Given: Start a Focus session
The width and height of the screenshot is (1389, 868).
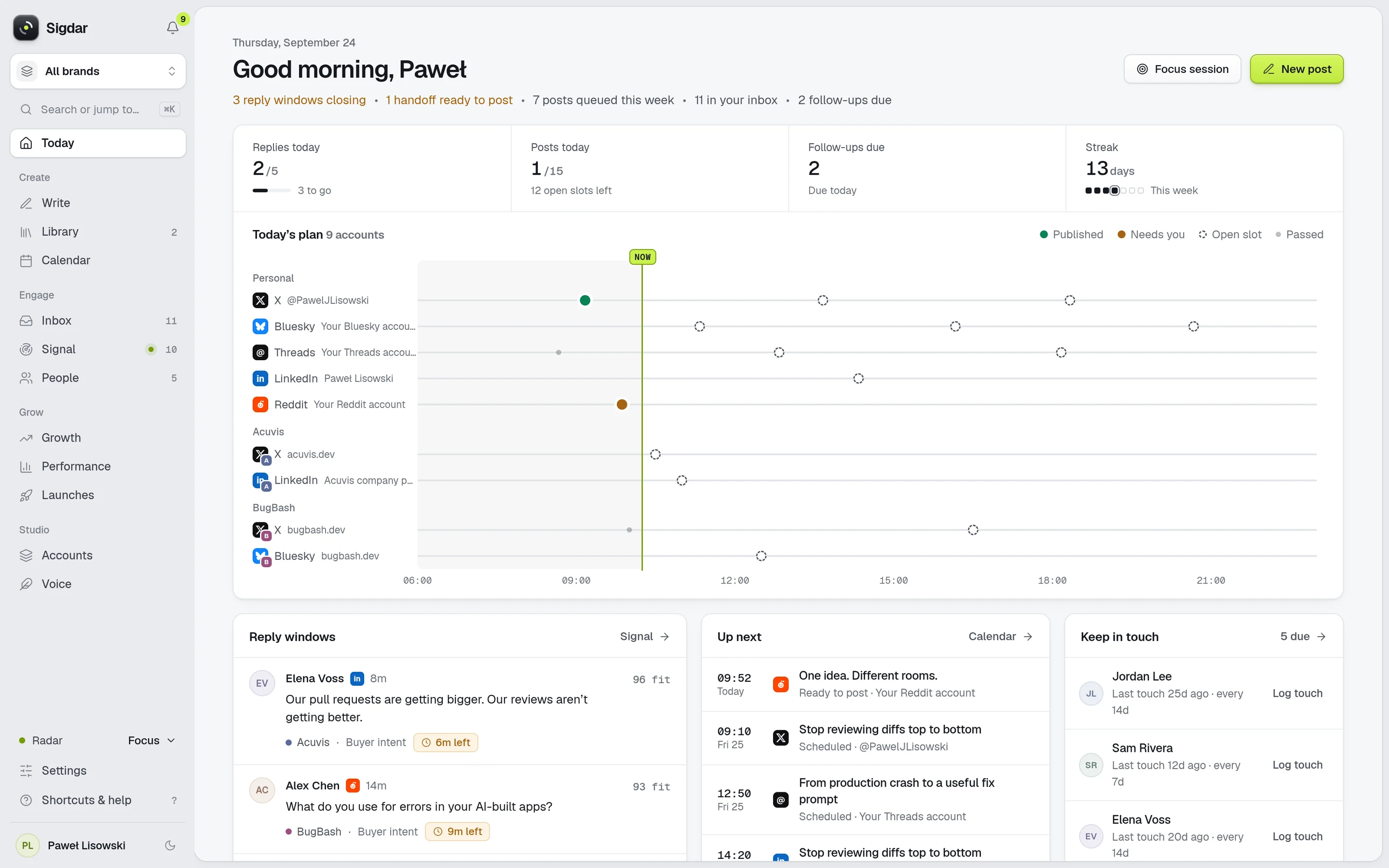Looking at the screenshot, I should 1183,69.
